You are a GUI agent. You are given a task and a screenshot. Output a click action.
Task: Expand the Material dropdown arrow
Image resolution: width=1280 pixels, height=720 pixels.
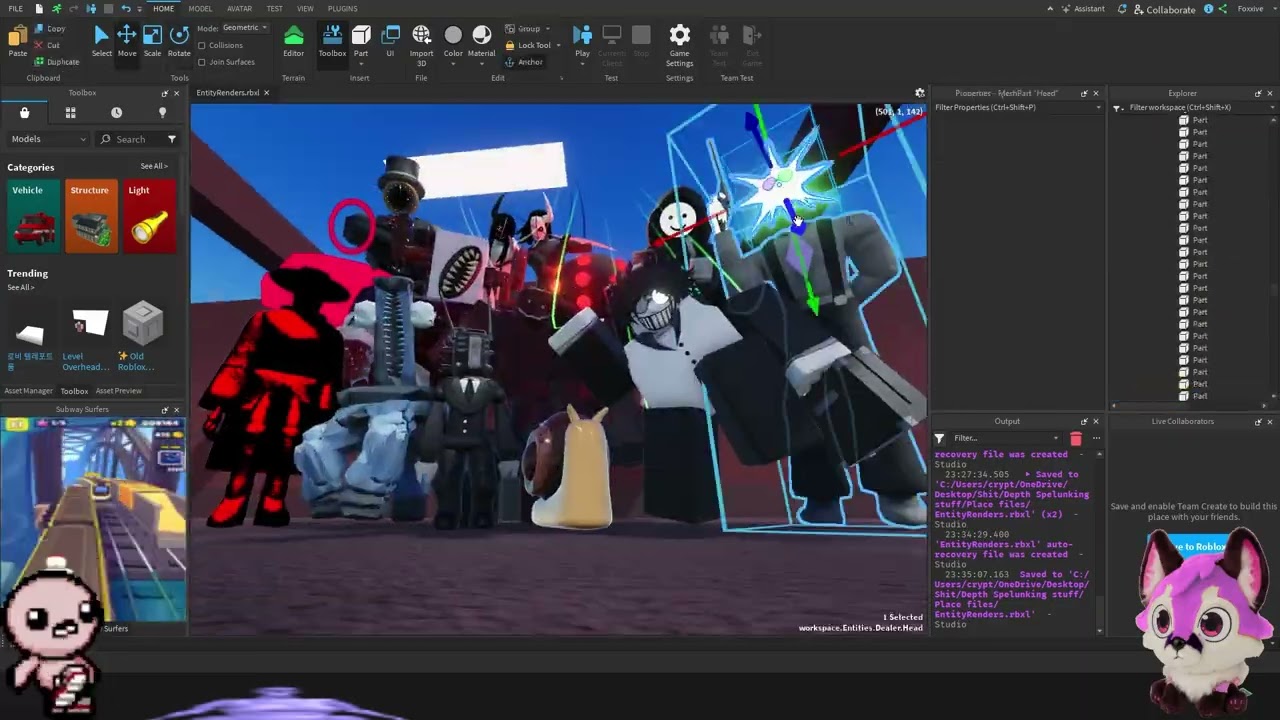click(x=481, y=63)
